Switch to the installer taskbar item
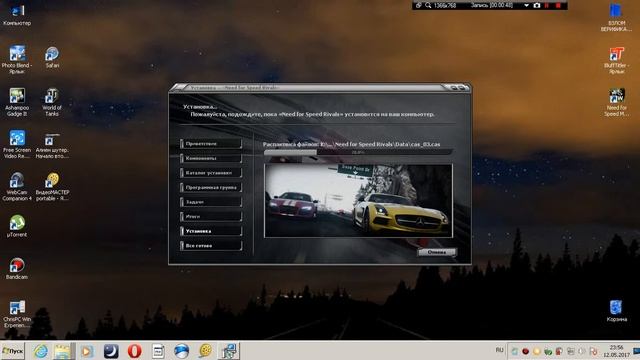This screenshot has height=360, width=640. pos(229,351)
